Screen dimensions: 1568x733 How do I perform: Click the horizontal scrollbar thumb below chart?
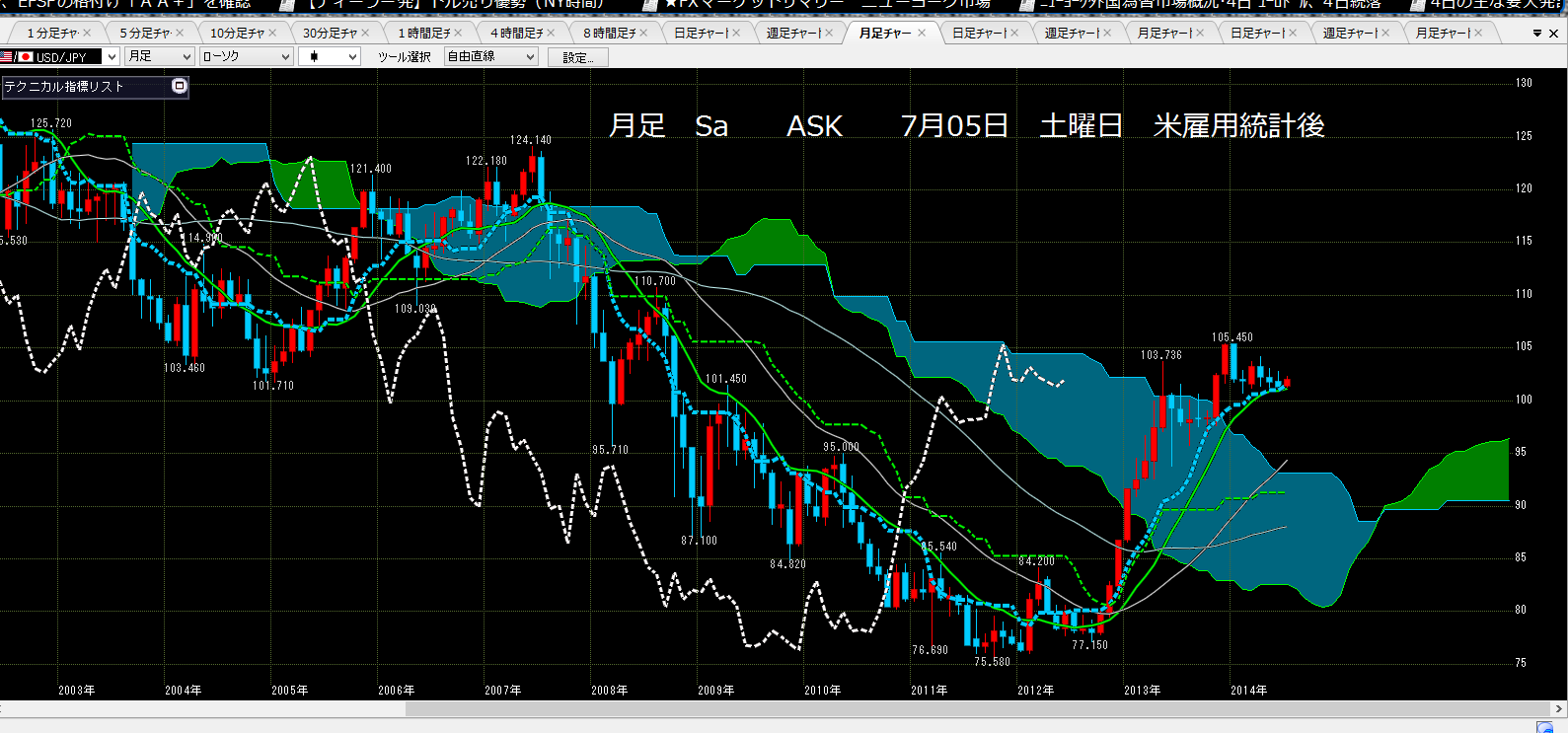pos(977,709)
